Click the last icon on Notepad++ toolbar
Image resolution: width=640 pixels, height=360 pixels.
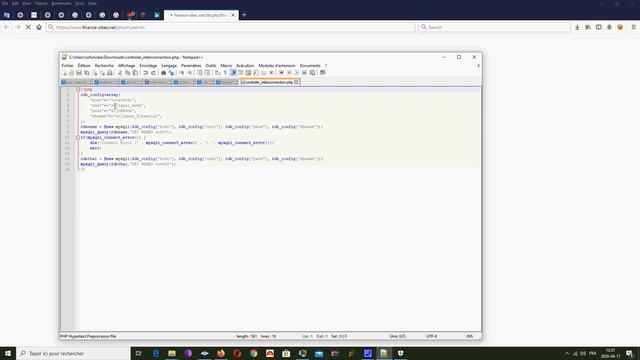[x=323, y=73]
